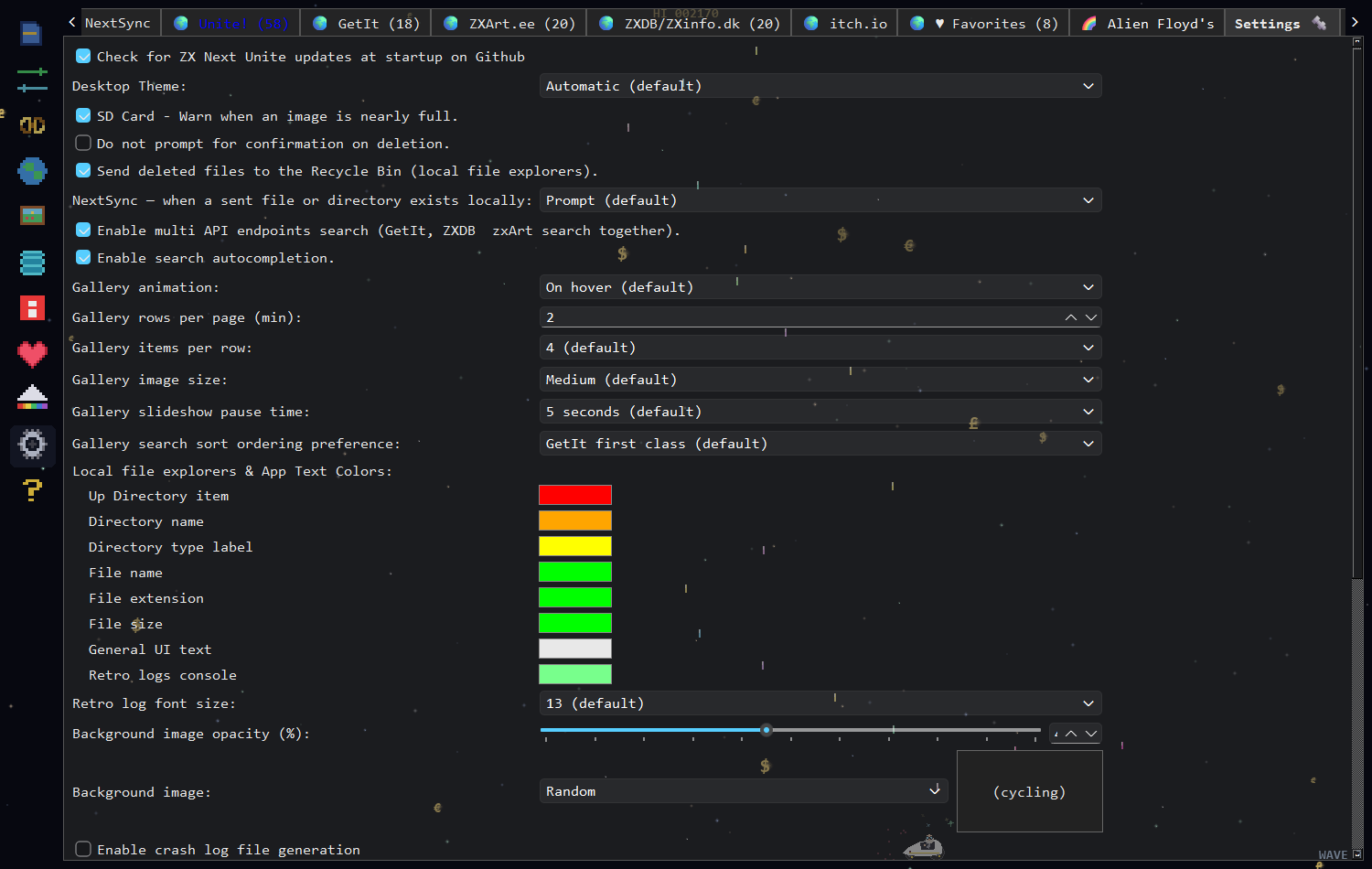This screenshot has width=1372, height=869.
Task: Click the Up Directory item red color swatch
Action: [575, 495]
